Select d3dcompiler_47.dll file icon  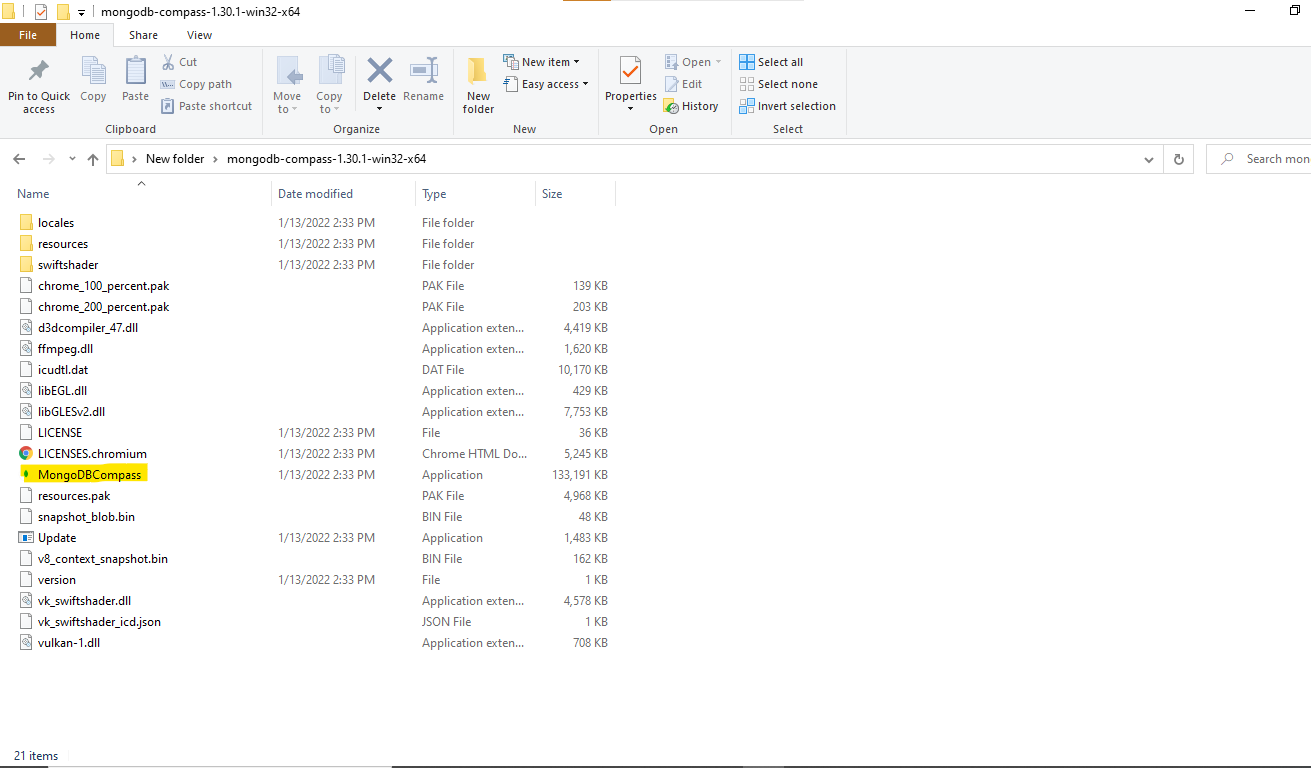point(26,328)
